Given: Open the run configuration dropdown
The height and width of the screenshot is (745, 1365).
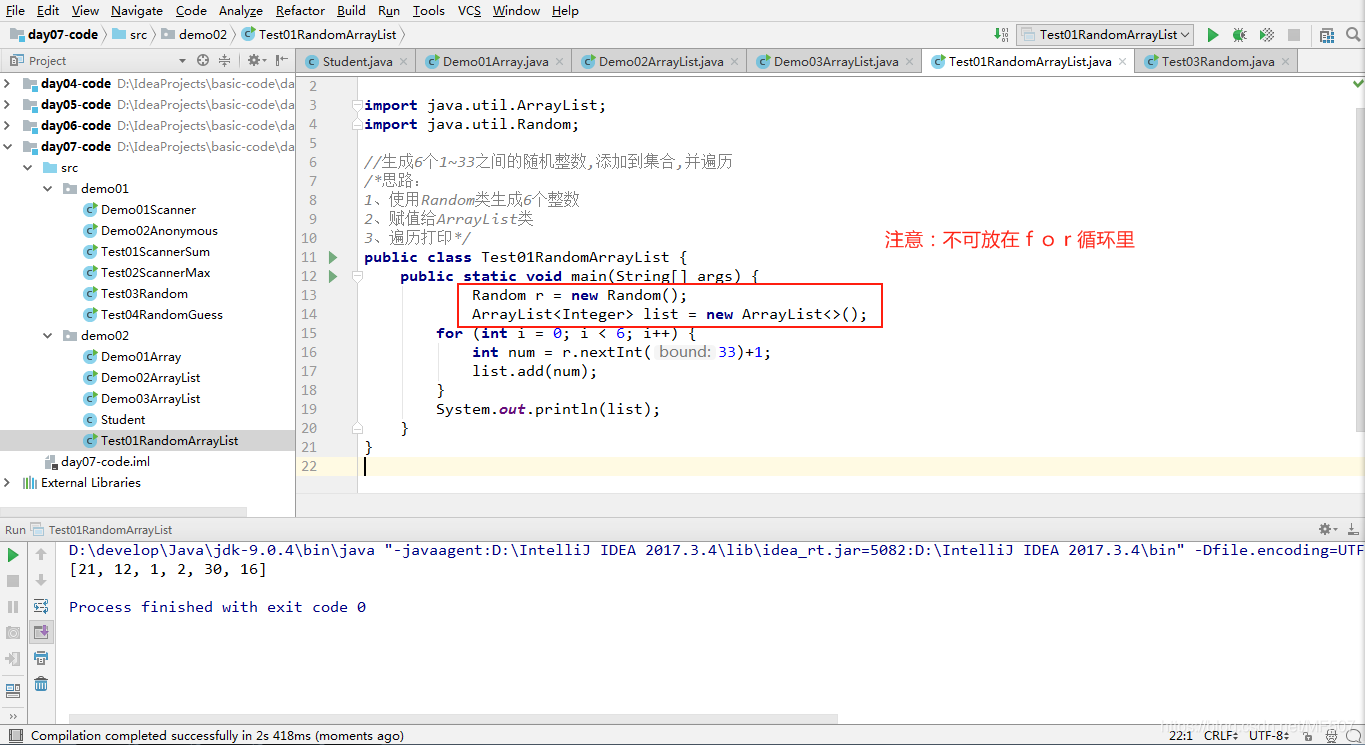Looking at the screenshot, I should [x=1106, y=35].
